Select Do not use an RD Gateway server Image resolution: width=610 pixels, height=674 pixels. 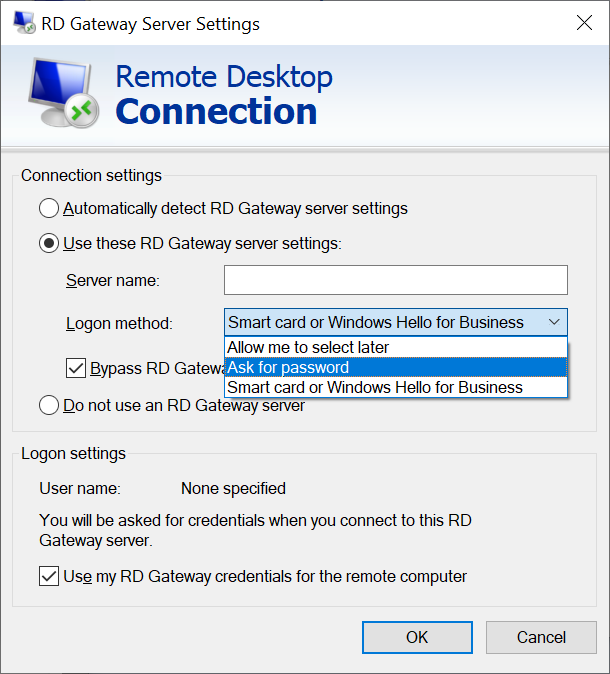(x=49, y=405)
